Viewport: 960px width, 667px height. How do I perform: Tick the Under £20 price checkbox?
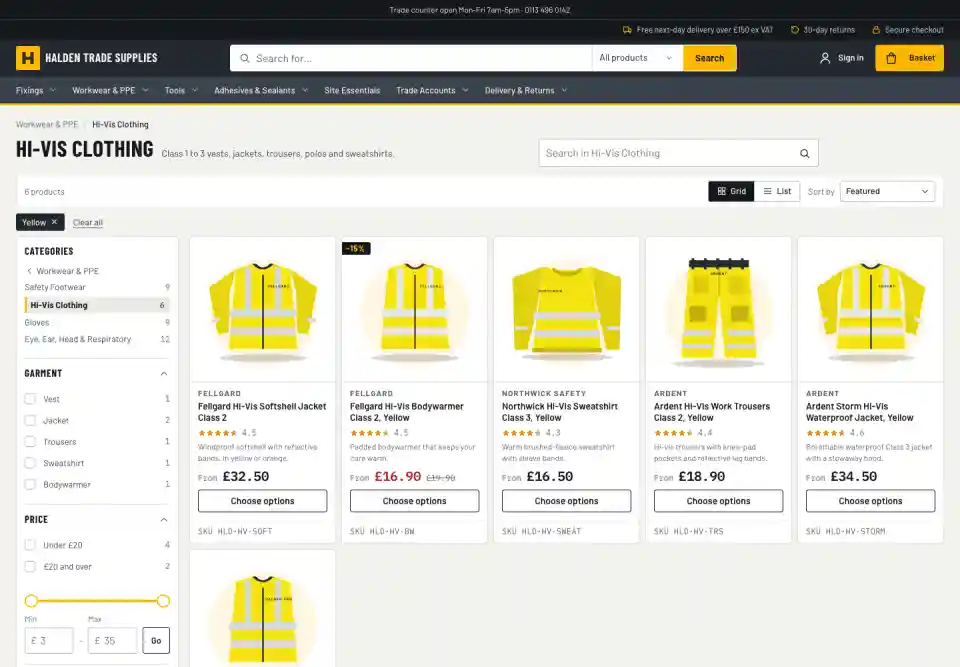(30, 545)
